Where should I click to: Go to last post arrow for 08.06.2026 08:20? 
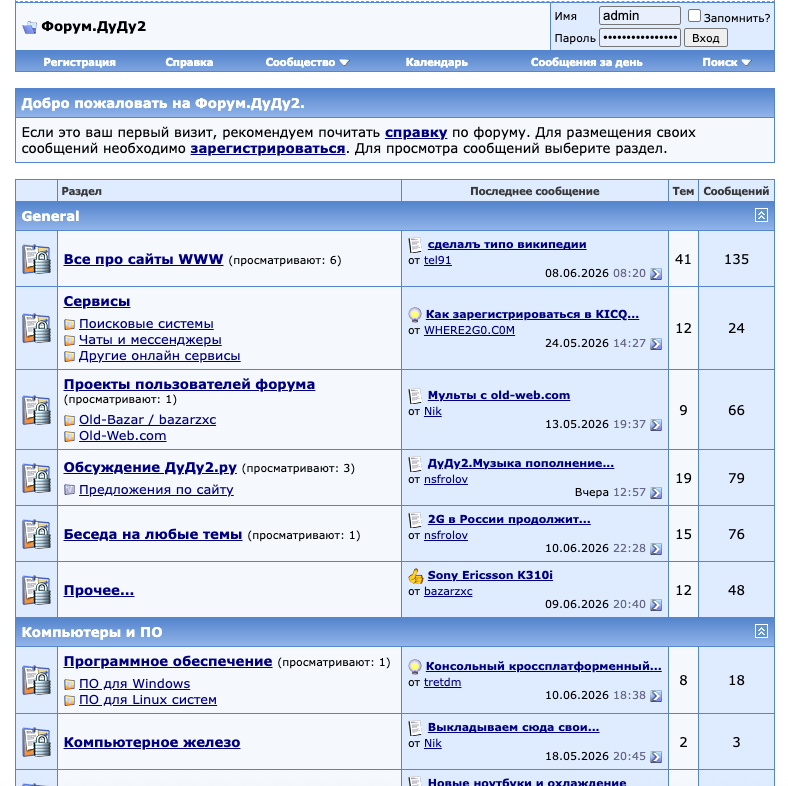click(x=656, y=274)
